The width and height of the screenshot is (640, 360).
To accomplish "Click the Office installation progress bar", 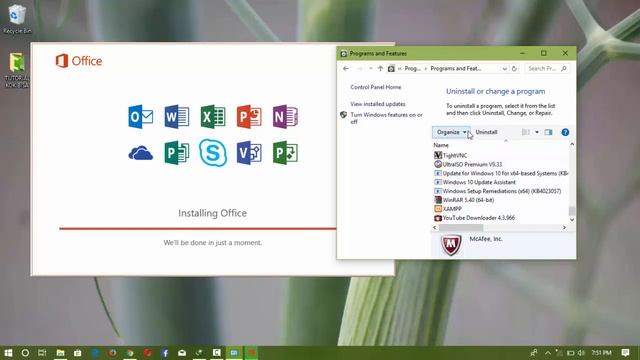I will pos(198,229).
